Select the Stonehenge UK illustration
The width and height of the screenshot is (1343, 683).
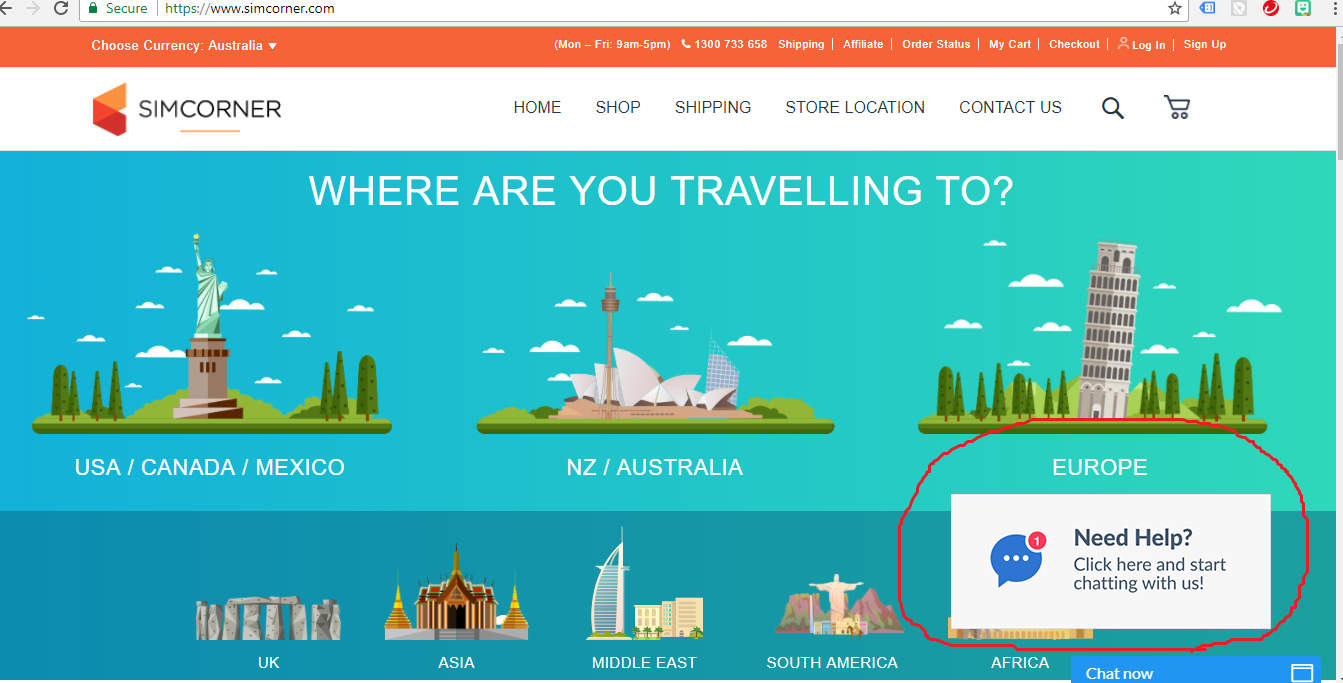point(268,618)
